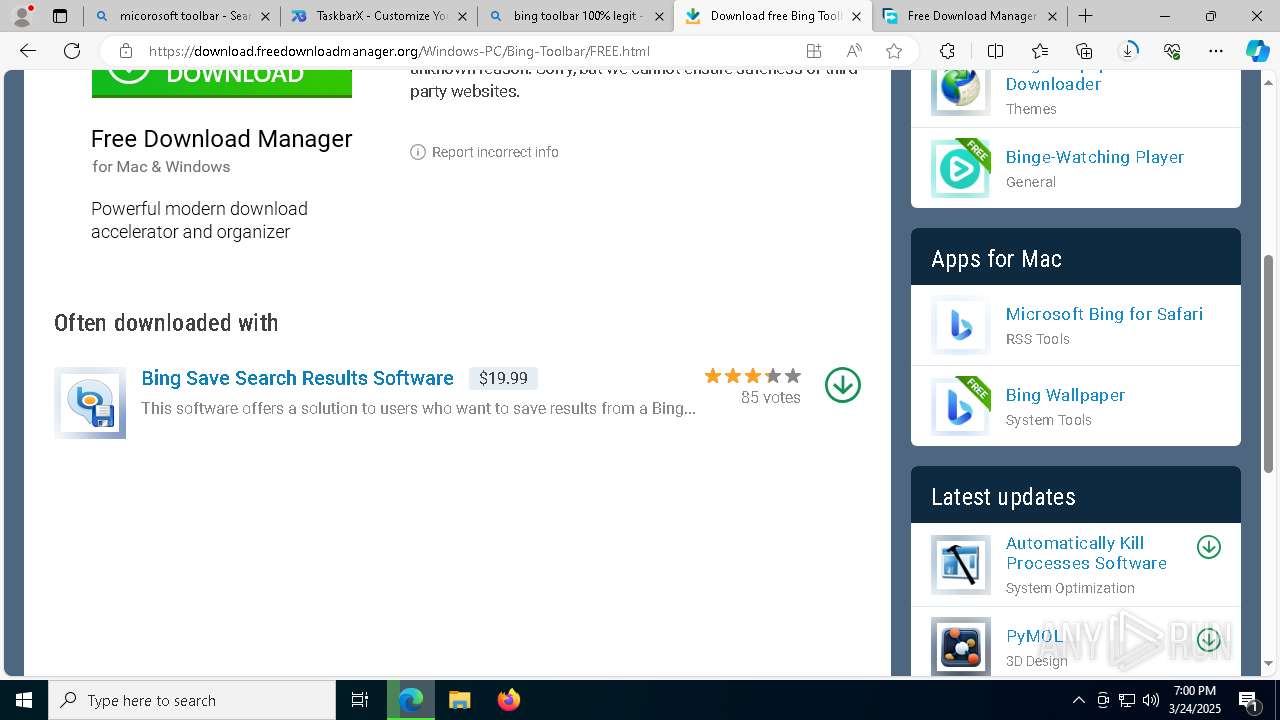Click the taskbar clock showing 7:00 PM

(1195, 700)
